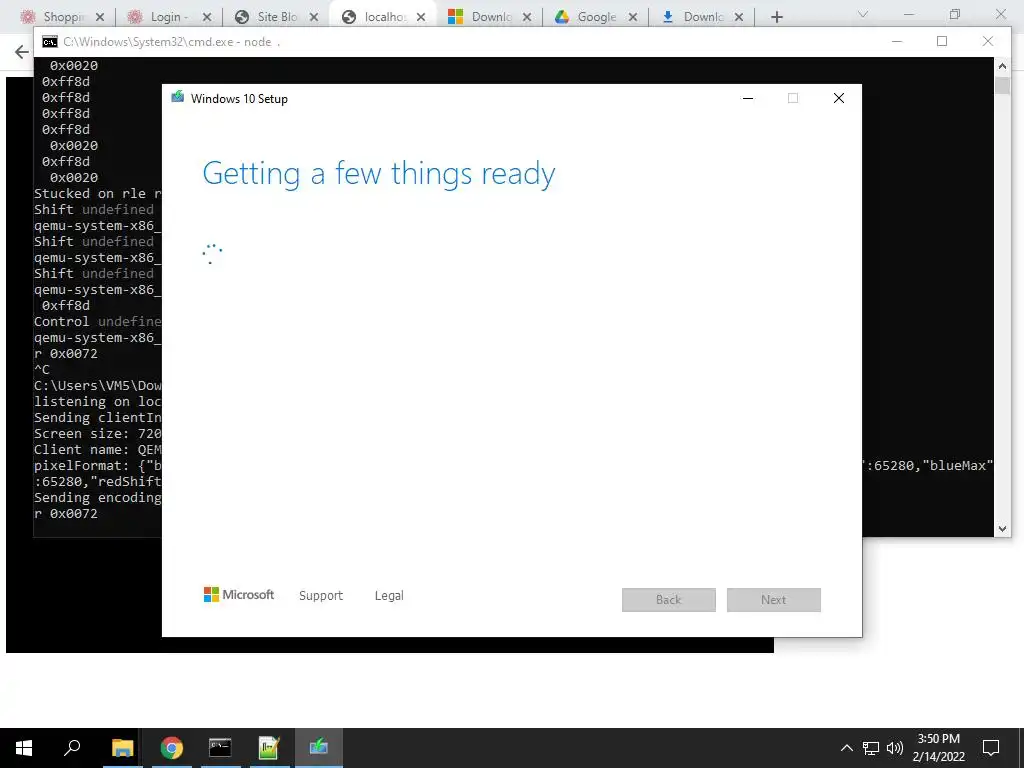
Task: Click 'Getting a few things ready' heading
Action: click(x=379, y=174)
